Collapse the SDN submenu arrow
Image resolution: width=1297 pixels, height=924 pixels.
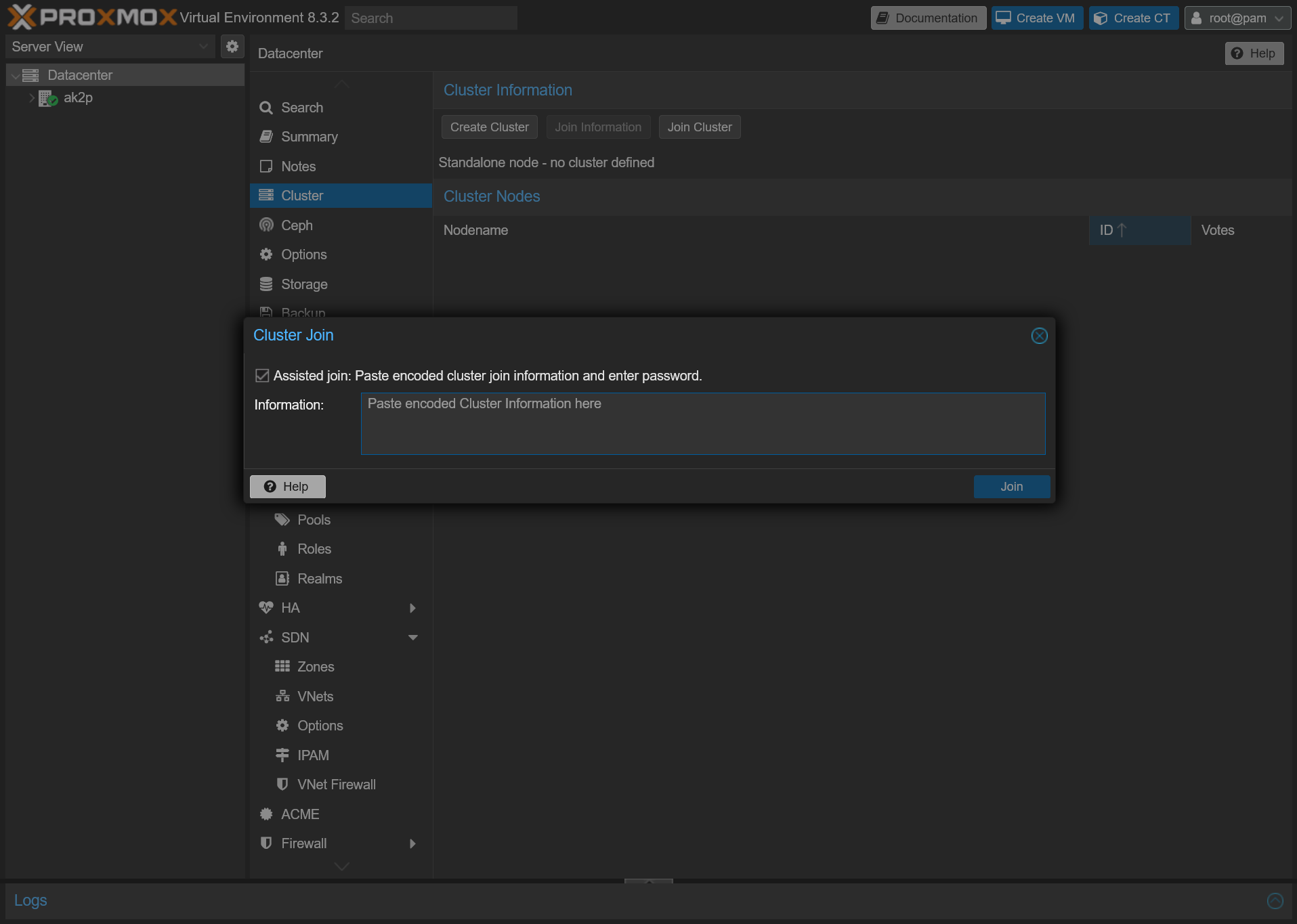click(412, 638)
